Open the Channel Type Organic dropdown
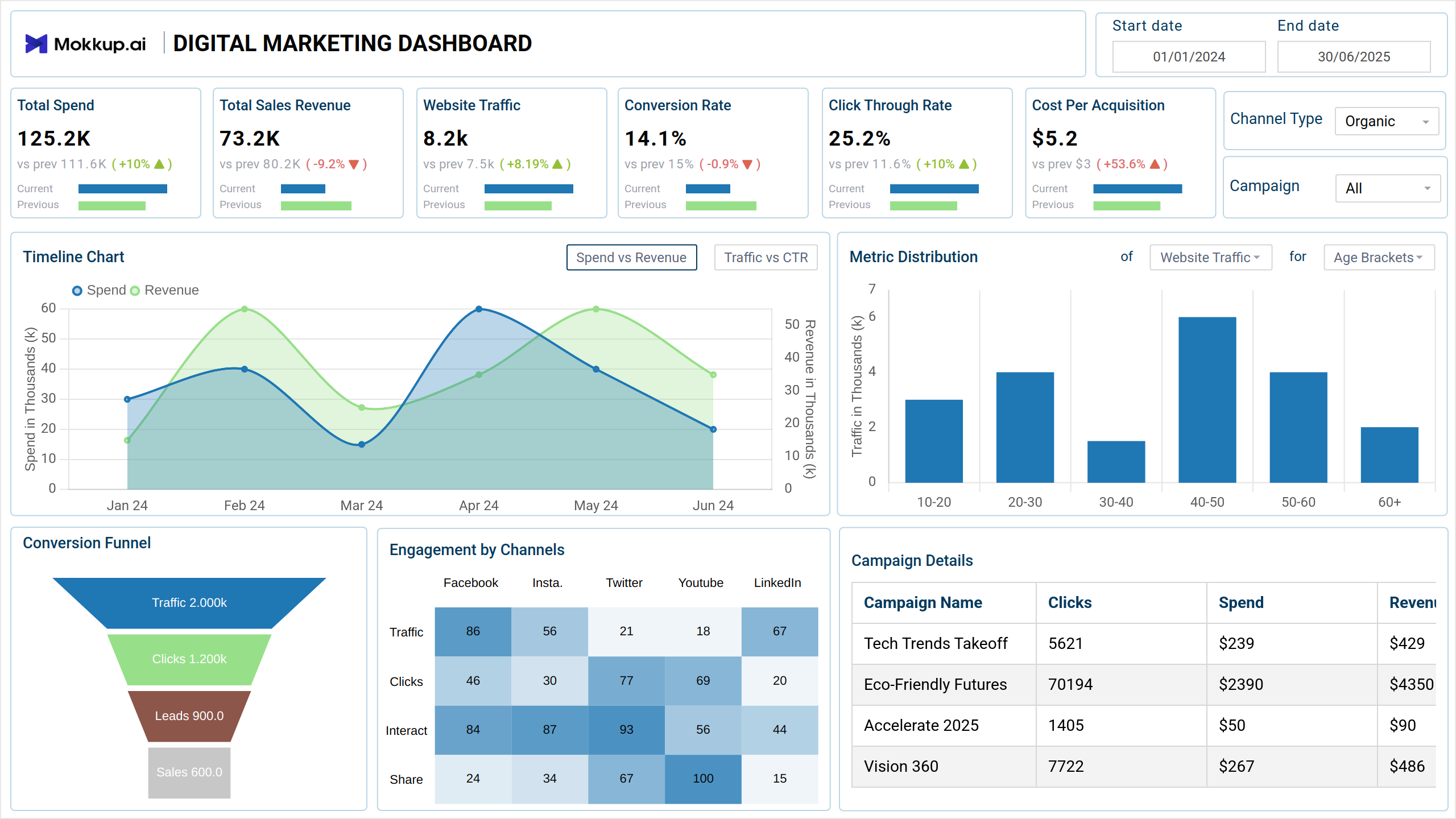Viewport: 1456px width, 819px height. [x=1387, y=121]
